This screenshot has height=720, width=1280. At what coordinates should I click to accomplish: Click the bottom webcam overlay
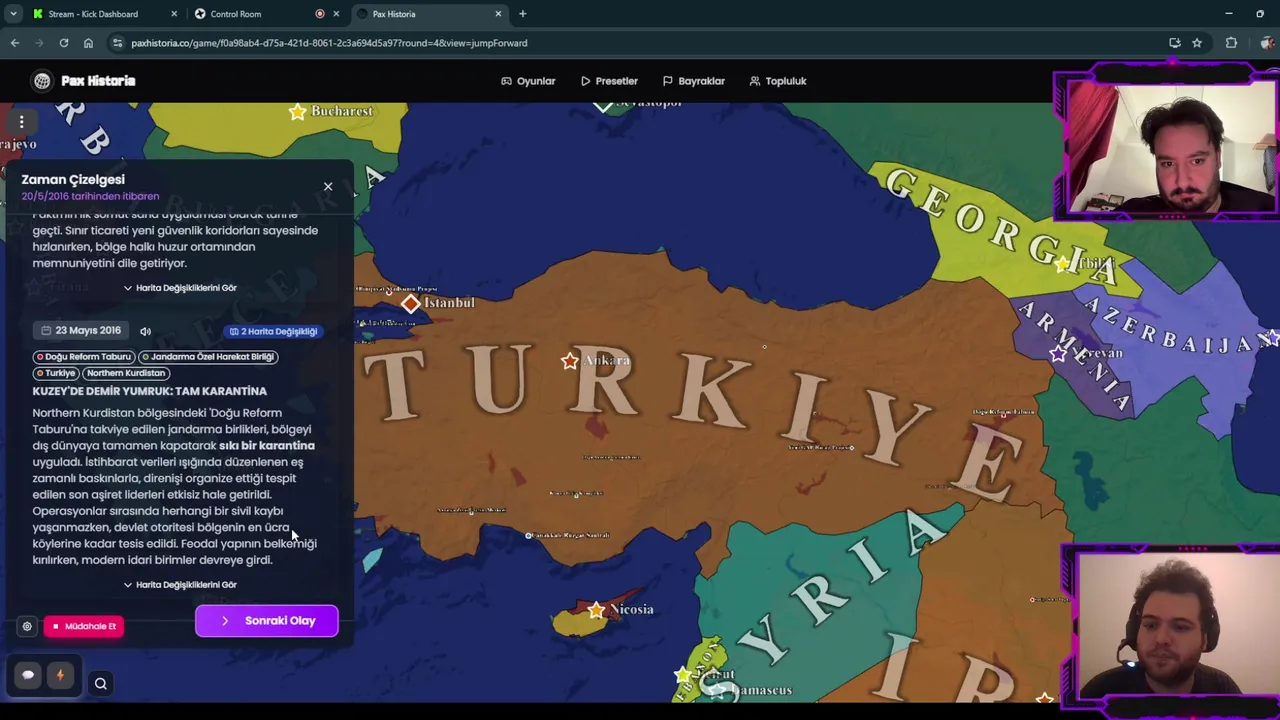[x=1171, y=624]
